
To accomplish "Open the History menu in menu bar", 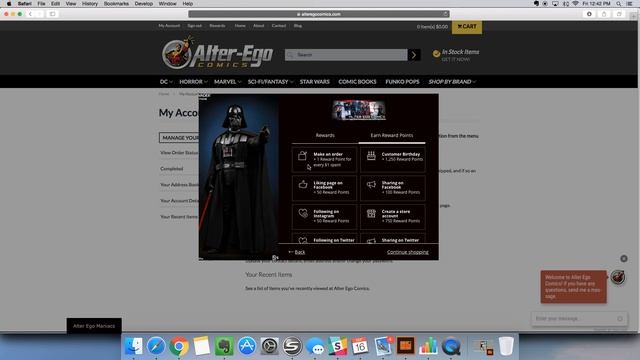I will coord(90,4).
